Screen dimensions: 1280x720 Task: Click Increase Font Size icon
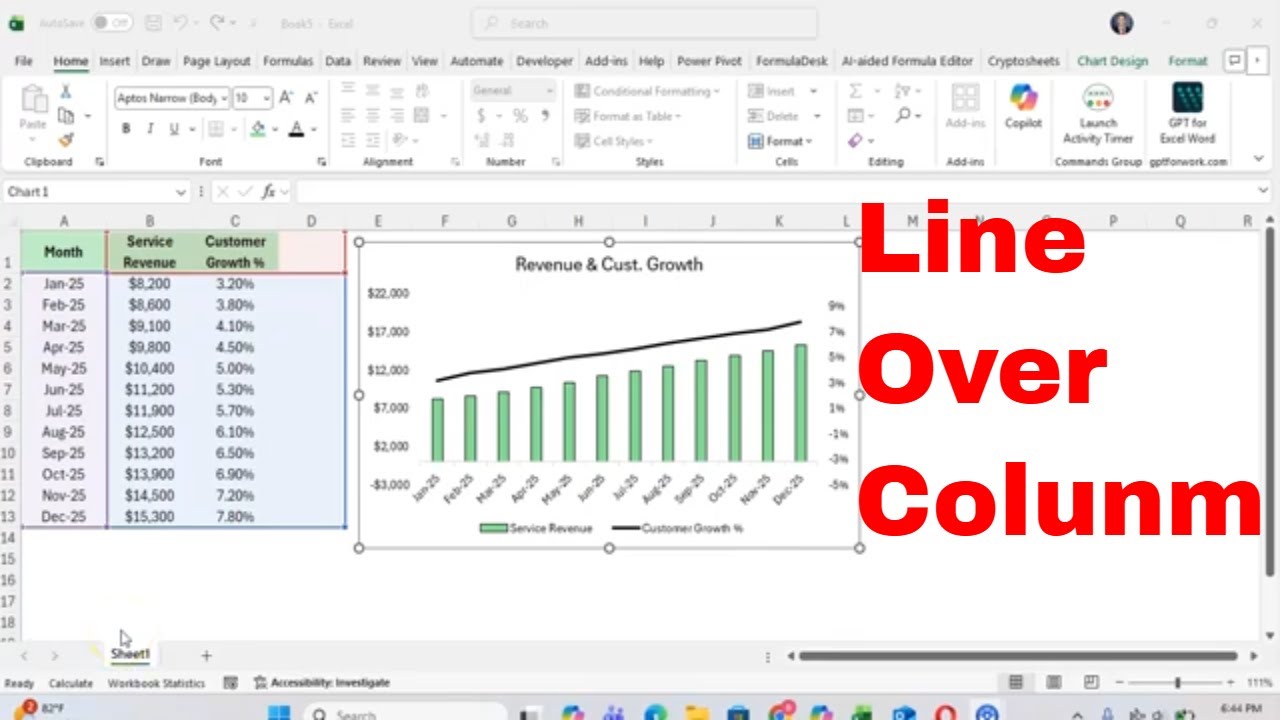286,98
